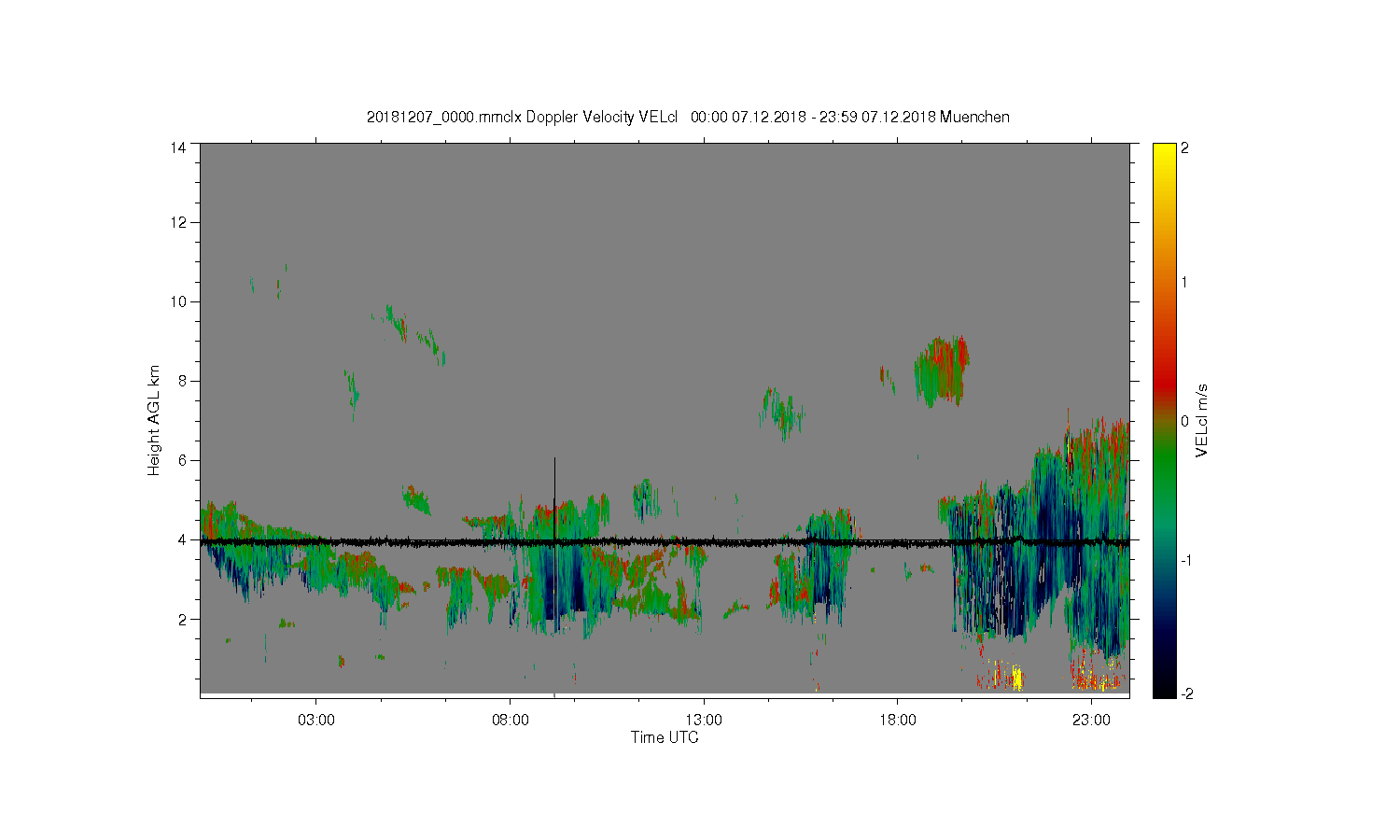1400x840 pixels.
Task: Click the colorbar's top value 2
Action: [1185, 148]
